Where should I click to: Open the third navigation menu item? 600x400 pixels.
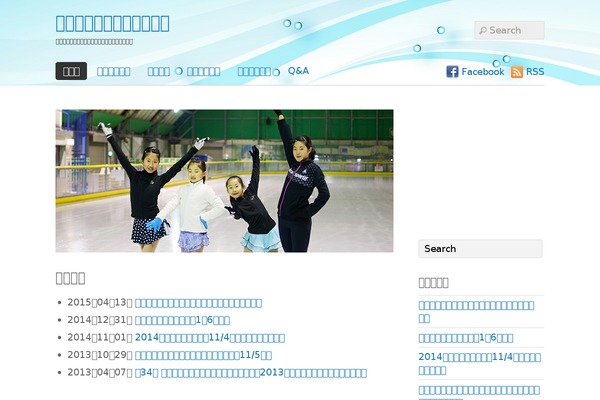coord(159,72)
